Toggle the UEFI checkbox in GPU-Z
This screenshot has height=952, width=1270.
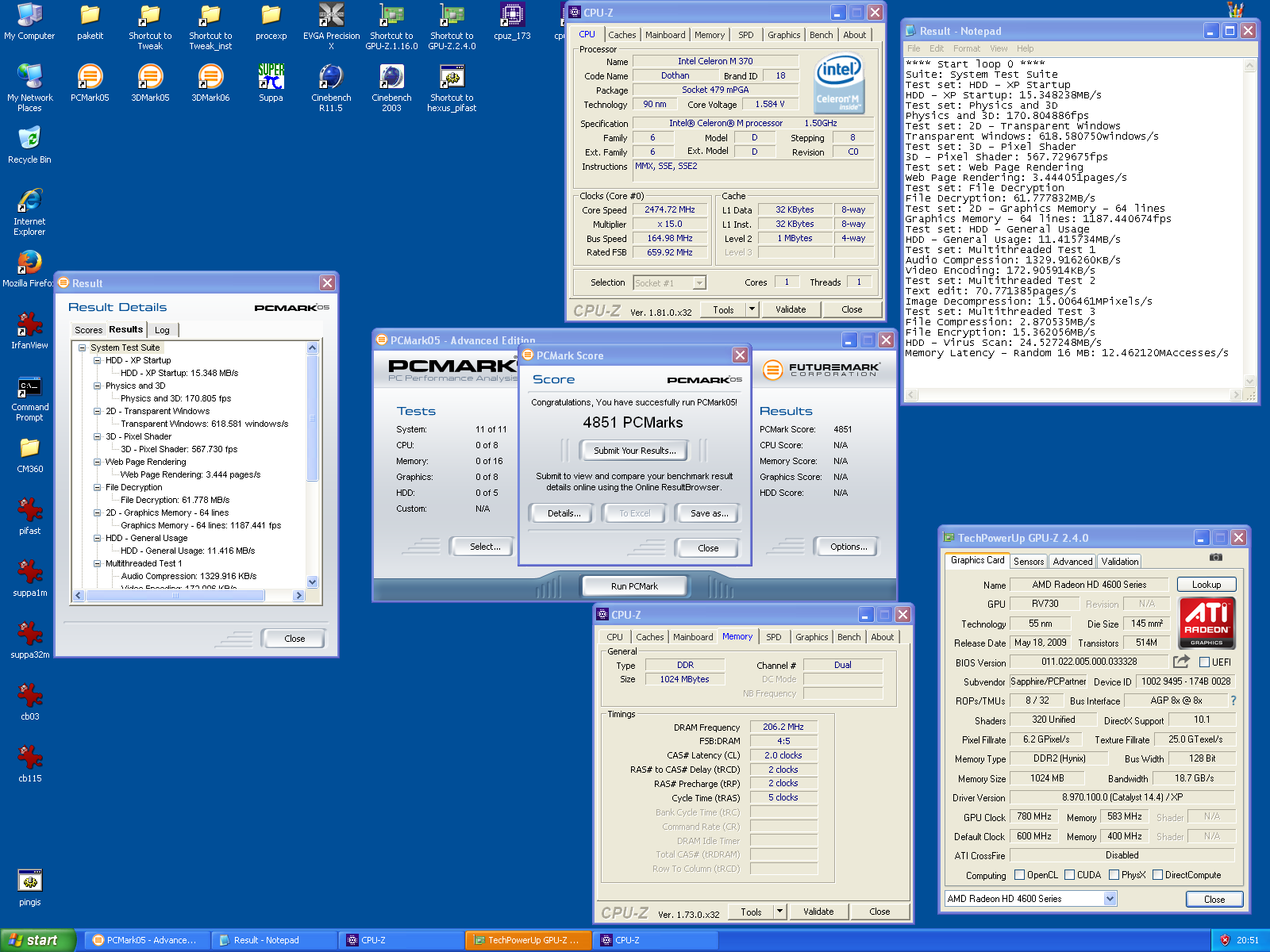coord(1204,662)
